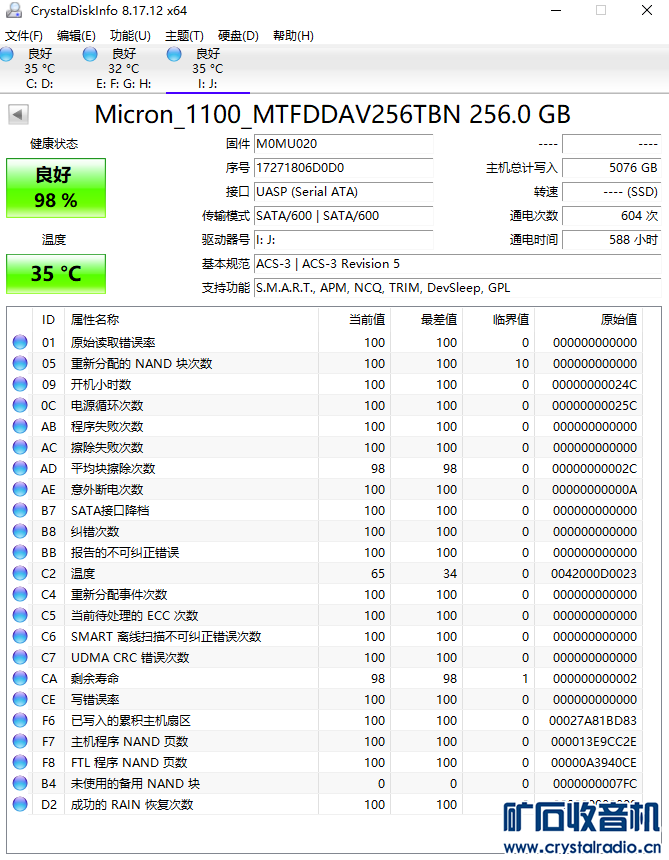This screenshot has height=860, width=669.
Task: Open the 功能(U) menu
Action: click(x=130, y=36)
